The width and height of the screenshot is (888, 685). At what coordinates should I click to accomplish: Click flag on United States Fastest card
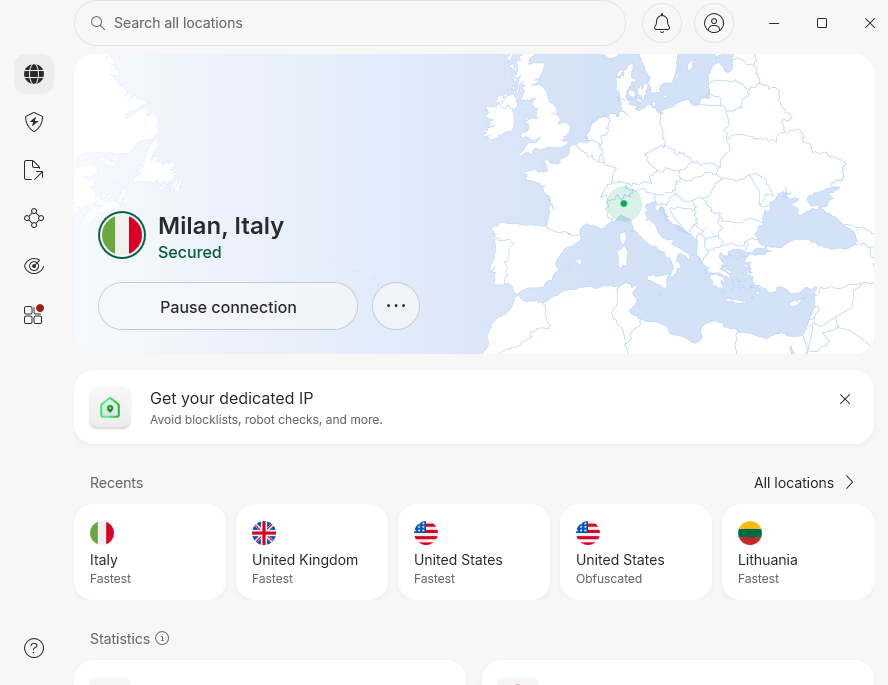[x=426, y=533]
